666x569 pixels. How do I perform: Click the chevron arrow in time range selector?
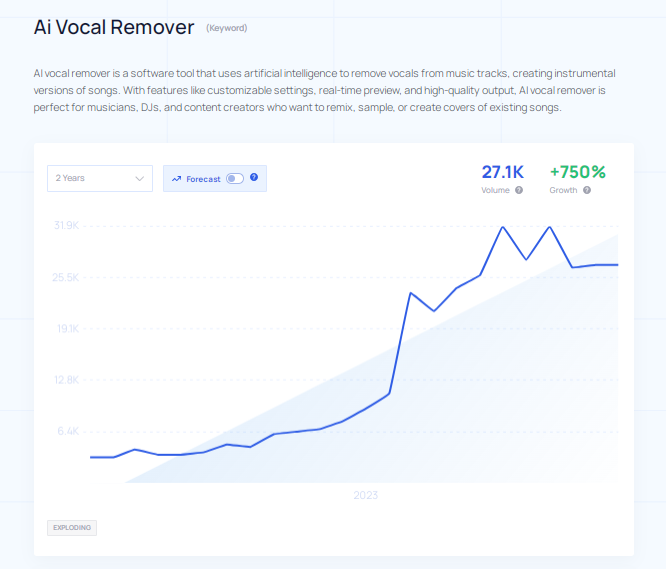pos(139,179)
